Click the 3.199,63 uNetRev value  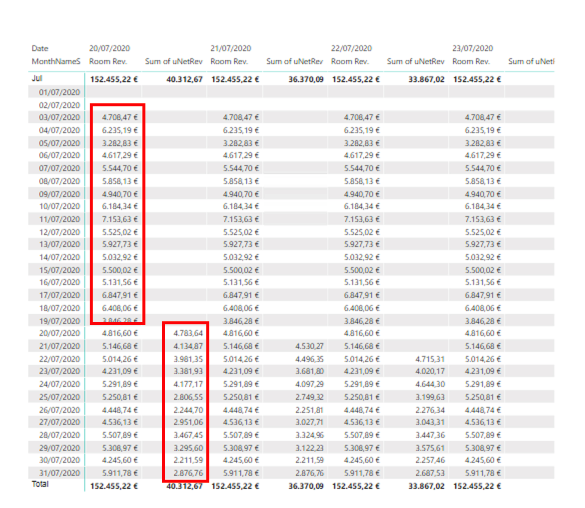tap(430, 397)
